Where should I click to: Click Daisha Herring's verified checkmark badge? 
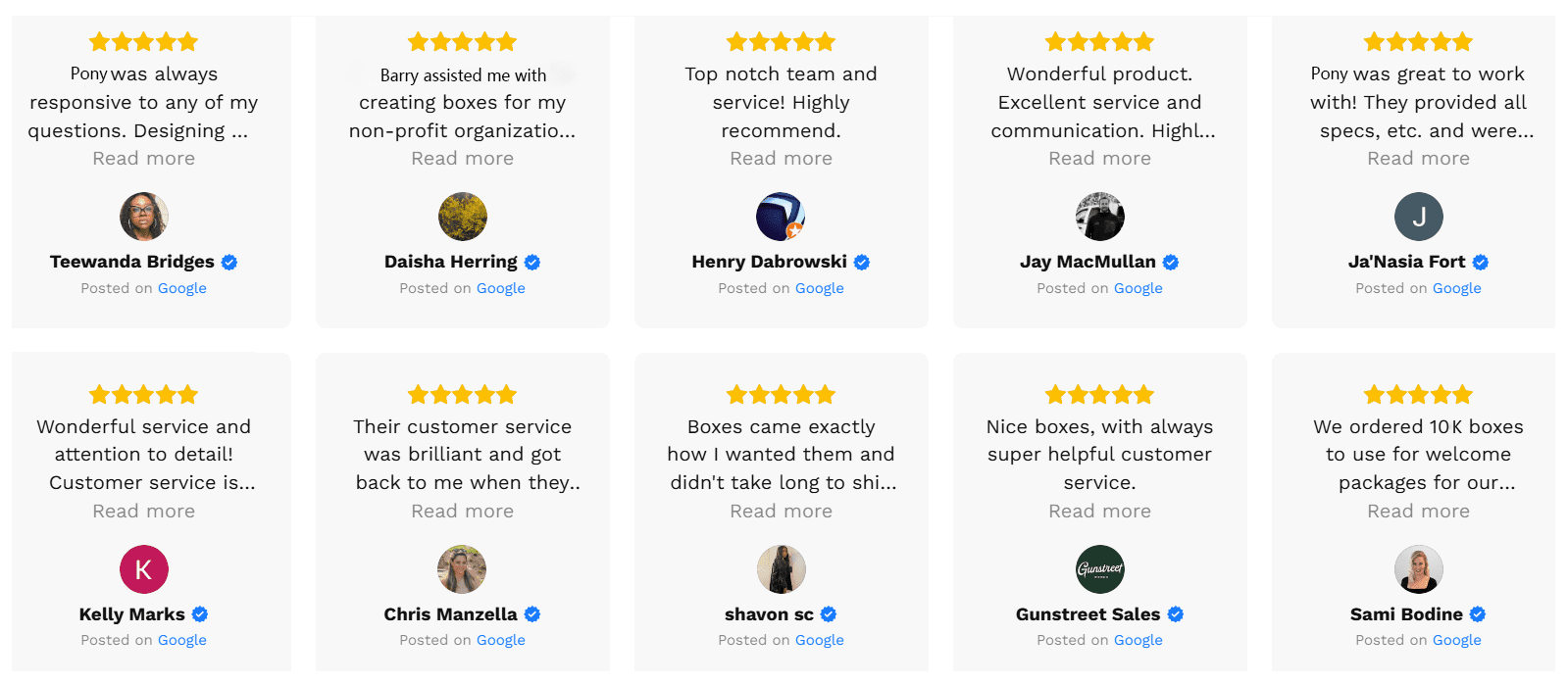pyautogui.click(x=532, y=263)
